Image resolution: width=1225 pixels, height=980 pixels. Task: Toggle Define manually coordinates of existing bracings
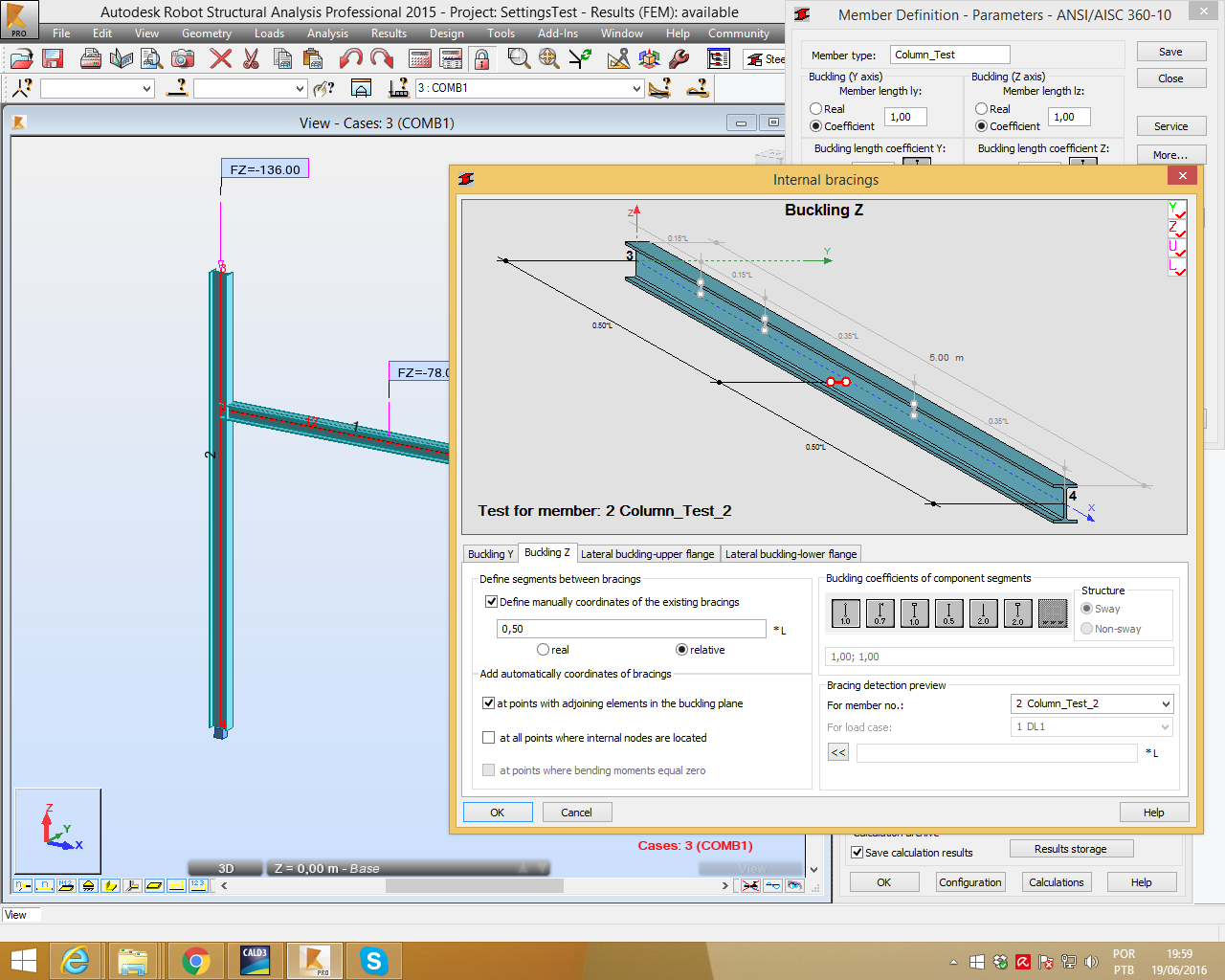[x=491, y=602]
